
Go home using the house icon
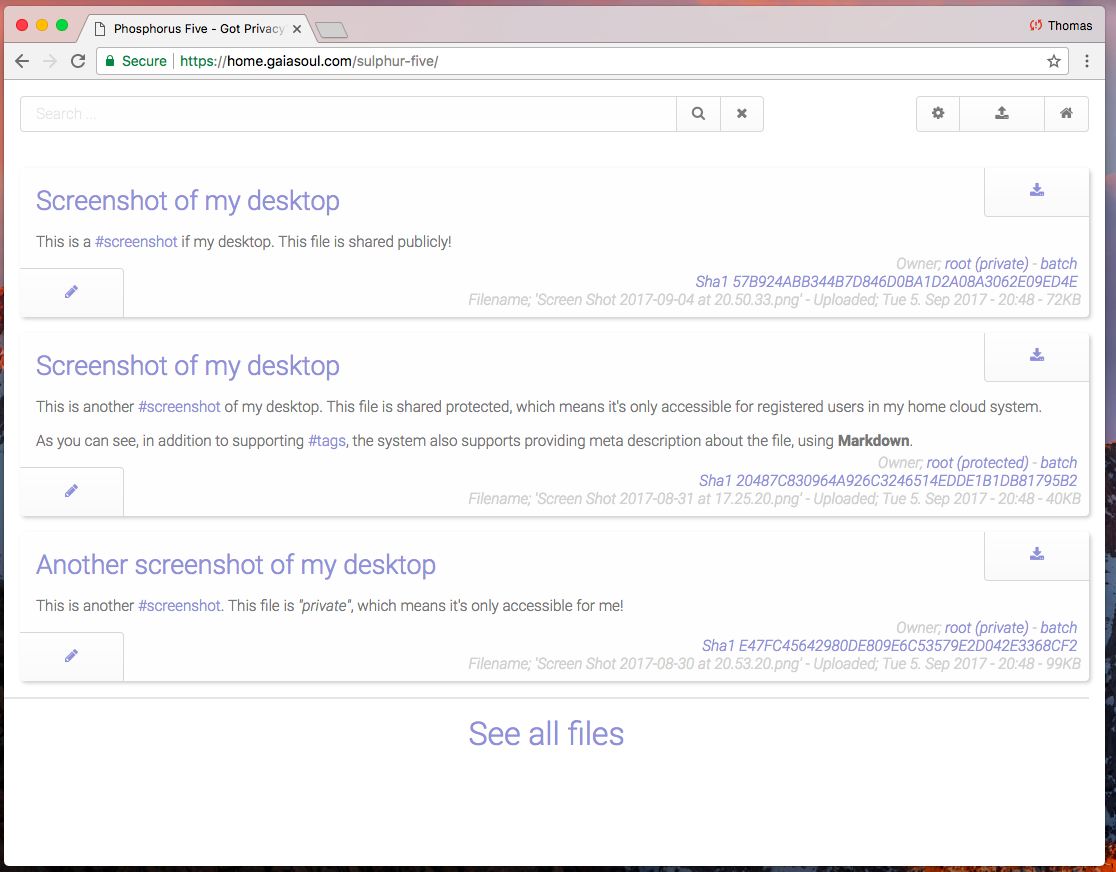pos(1066,114)
